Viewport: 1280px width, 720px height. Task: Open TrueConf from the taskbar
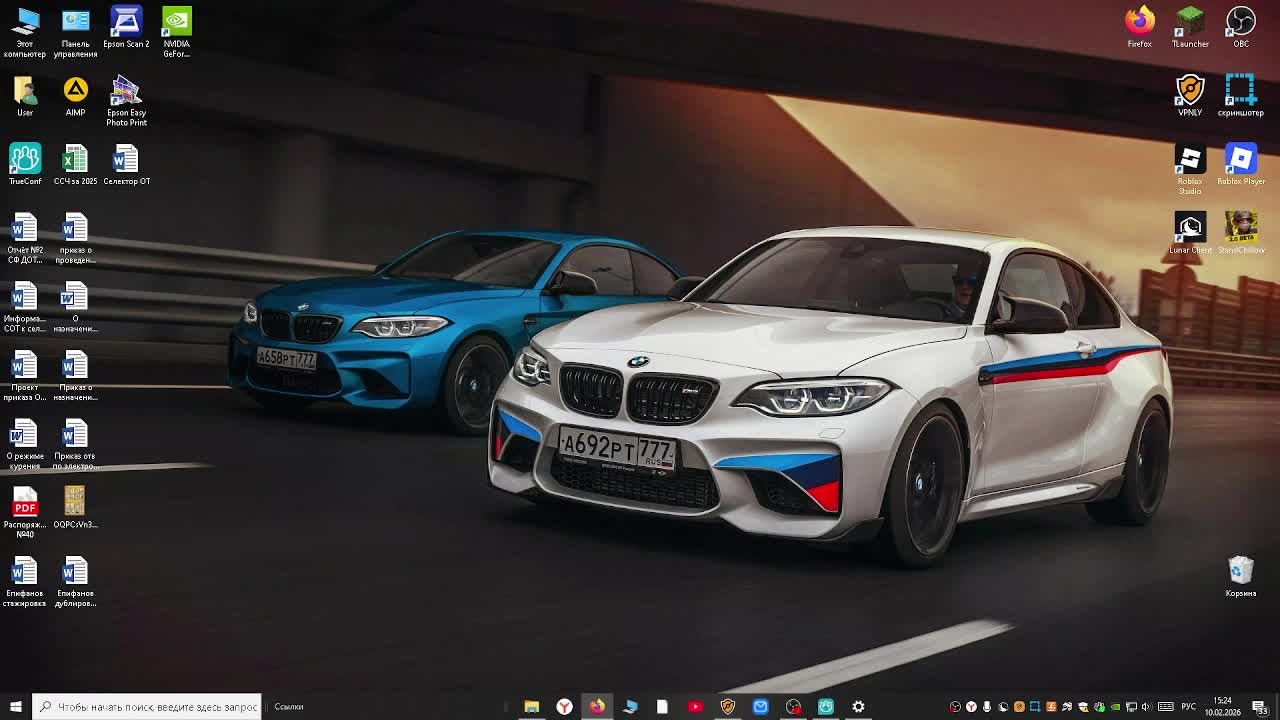[x=826, y=707]
